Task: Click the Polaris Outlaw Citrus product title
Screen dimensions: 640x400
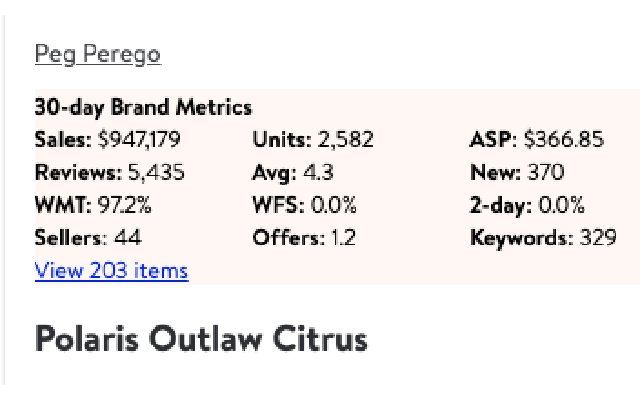Action: pyautogui.click(x=201, y=339)
